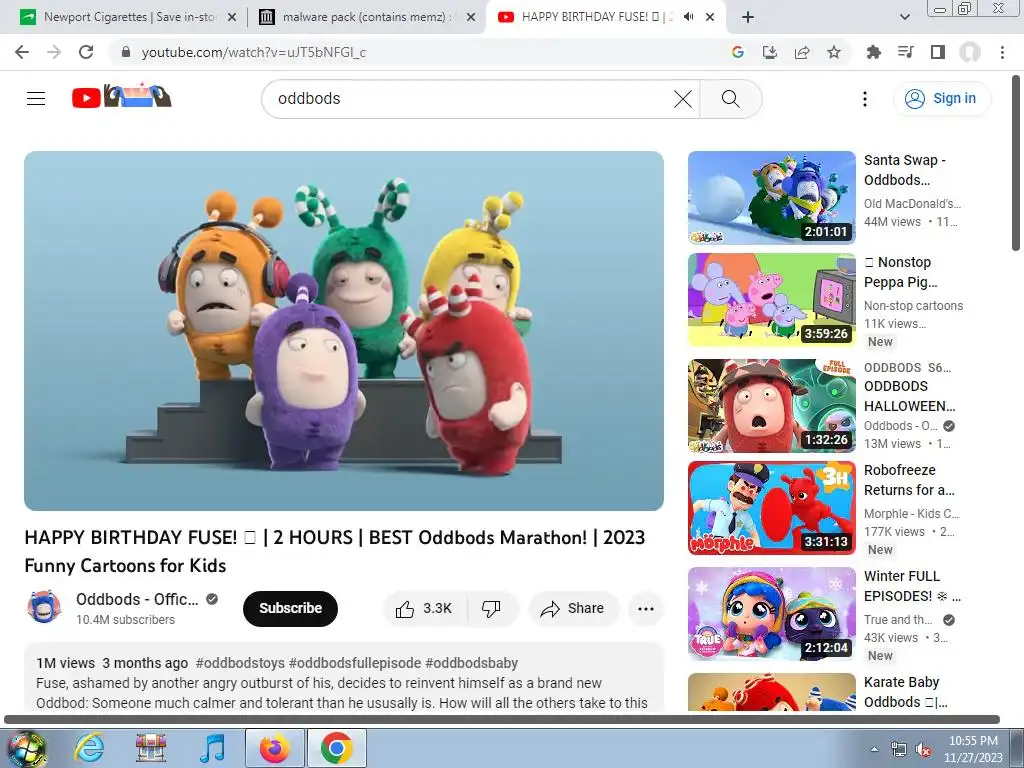This screenshot has height=768, width=1024.
Task: Close the Newport Cigarettes tab
Action: tap(232, 18)
